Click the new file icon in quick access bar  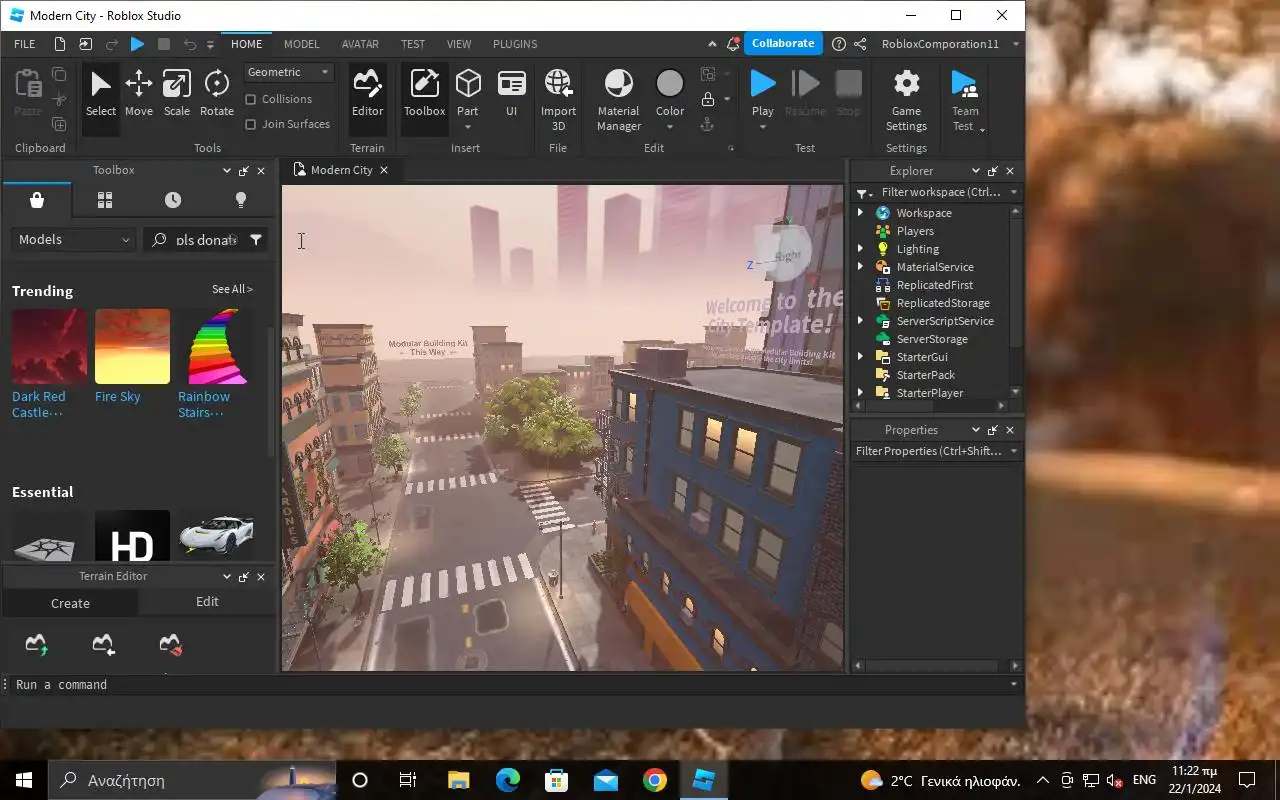coord(60,44)
